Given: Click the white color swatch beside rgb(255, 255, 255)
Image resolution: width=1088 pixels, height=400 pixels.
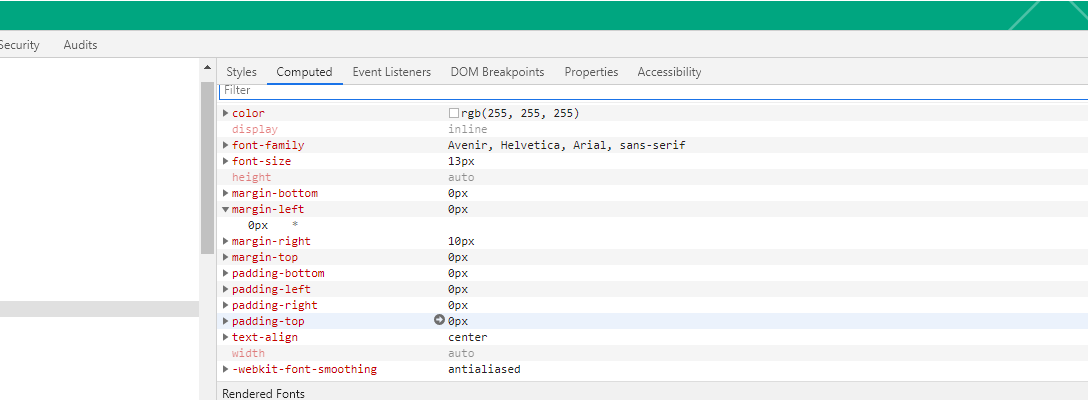Looking at the screenshot, I should pyautogui.click(x=454, y=113).
